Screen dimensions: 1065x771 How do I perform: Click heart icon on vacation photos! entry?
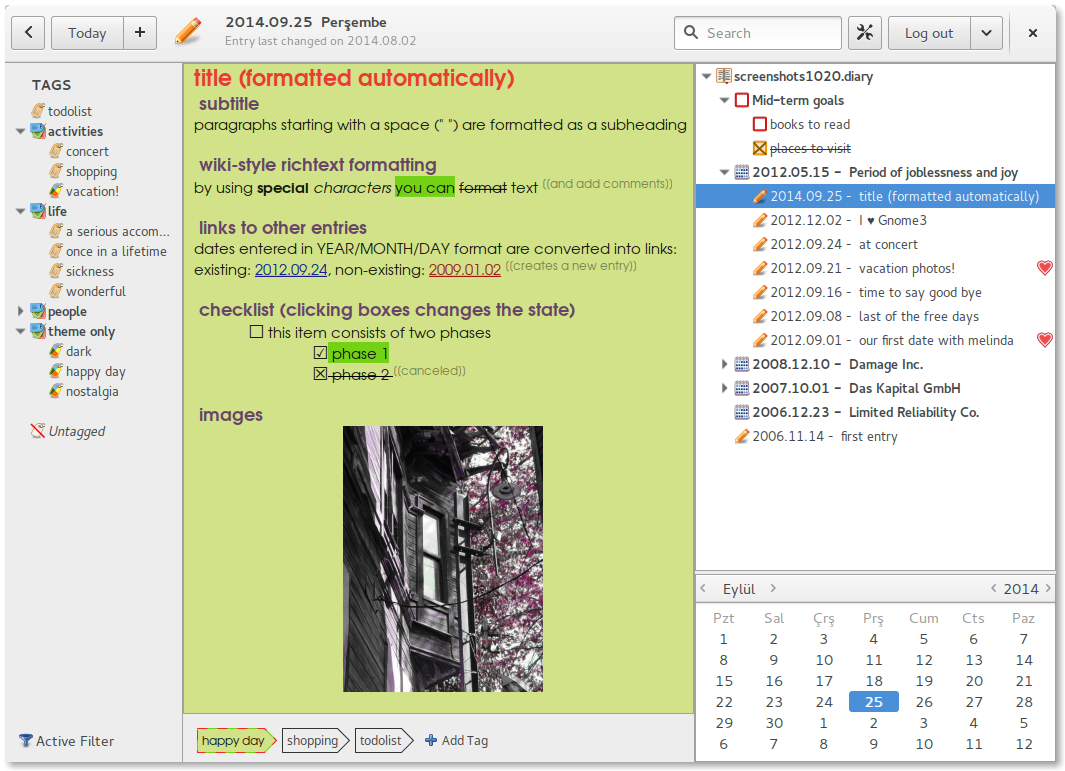pyautogui.click(x=1045, y=268)
